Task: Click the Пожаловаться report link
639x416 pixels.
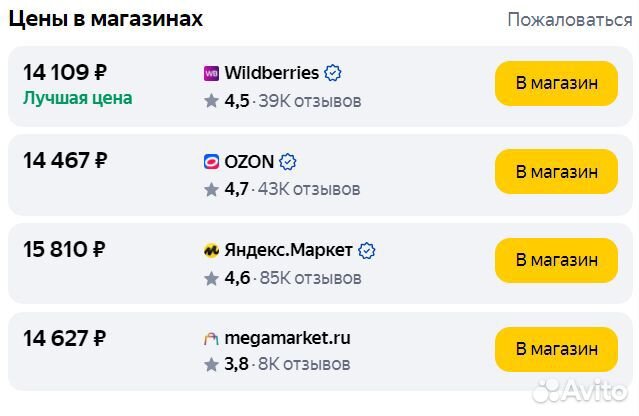Action: [x=569, y=19]
